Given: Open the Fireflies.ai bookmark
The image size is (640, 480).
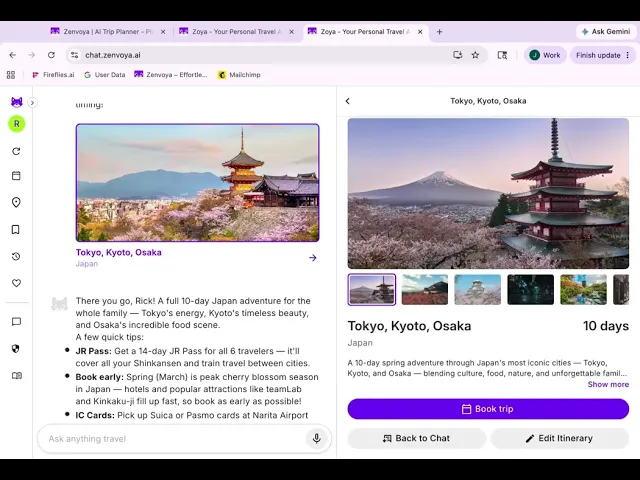Looking at the screenshot, I should click(x=53, y=75).
